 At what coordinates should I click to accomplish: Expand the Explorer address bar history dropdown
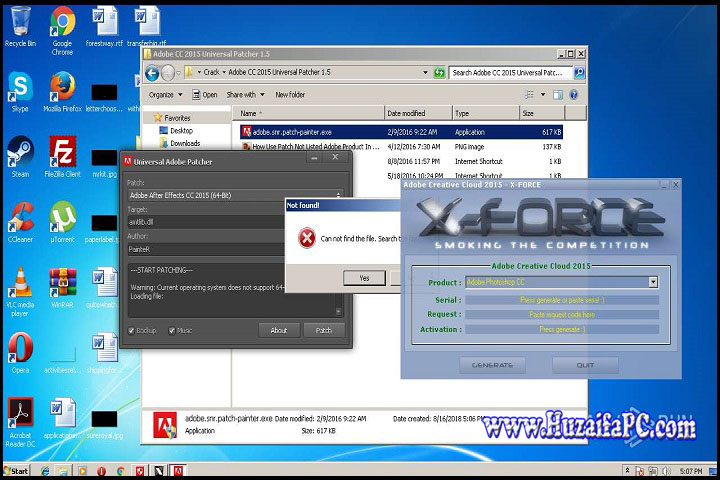click(x=425, y=73)
